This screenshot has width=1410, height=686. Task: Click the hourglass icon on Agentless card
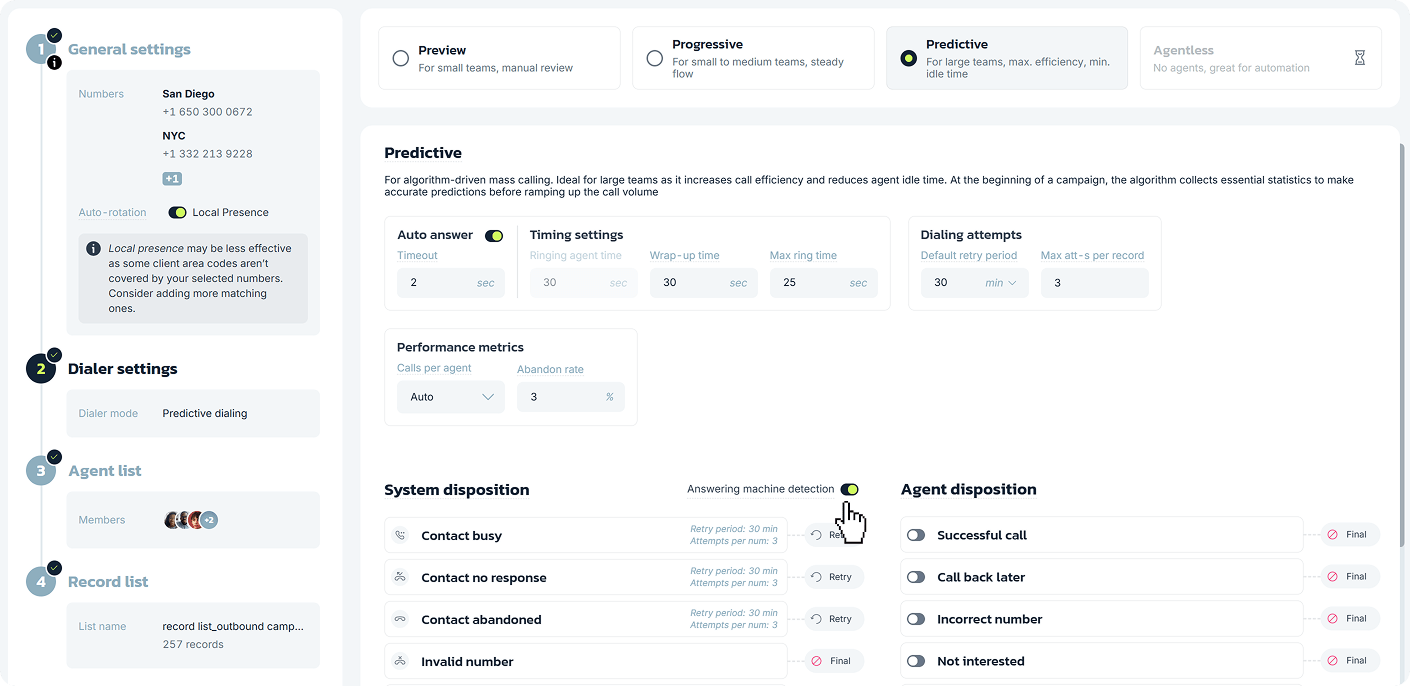[x=1359, y=58]
